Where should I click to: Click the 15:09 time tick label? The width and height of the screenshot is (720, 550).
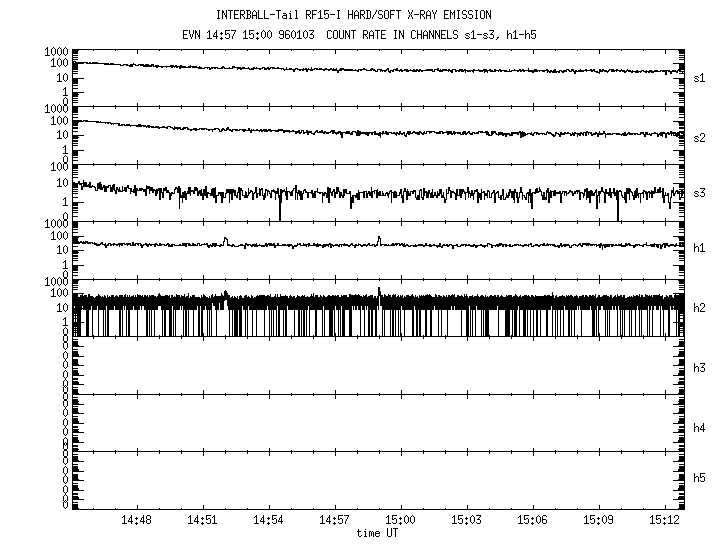click(598, 521)
